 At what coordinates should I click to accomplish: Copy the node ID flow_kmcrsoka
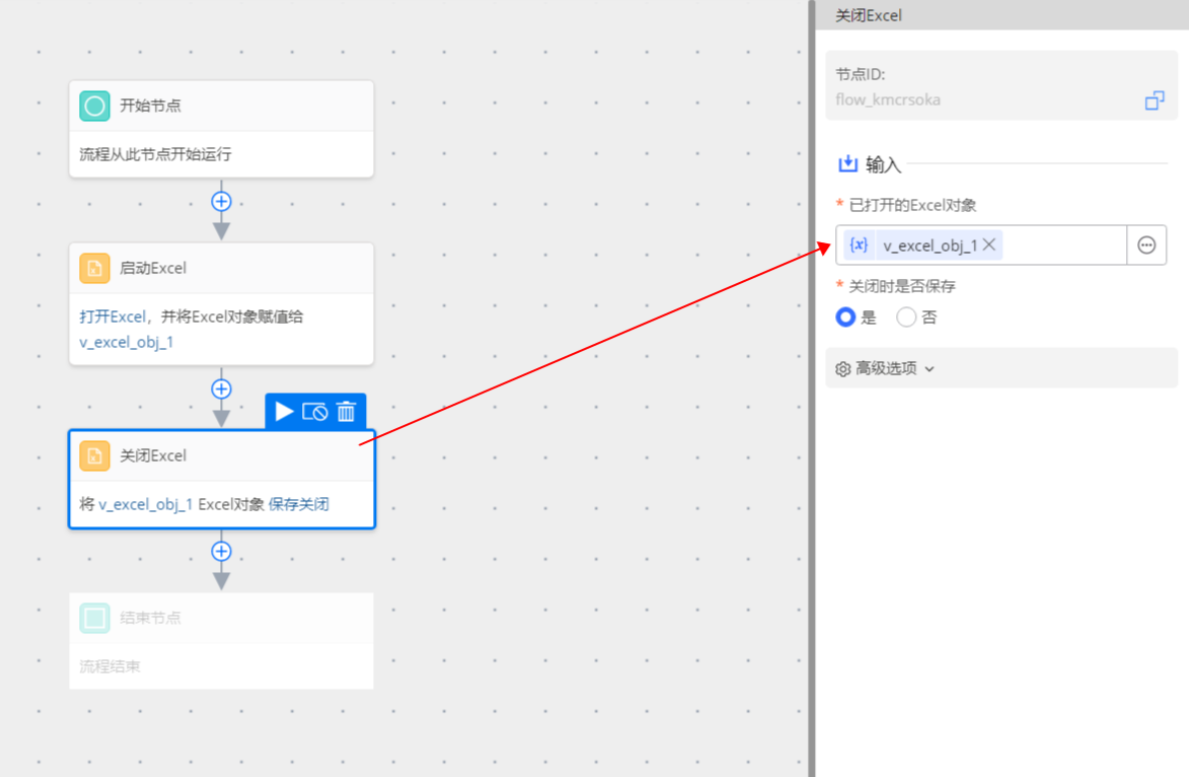click(x=1154, y=100)
